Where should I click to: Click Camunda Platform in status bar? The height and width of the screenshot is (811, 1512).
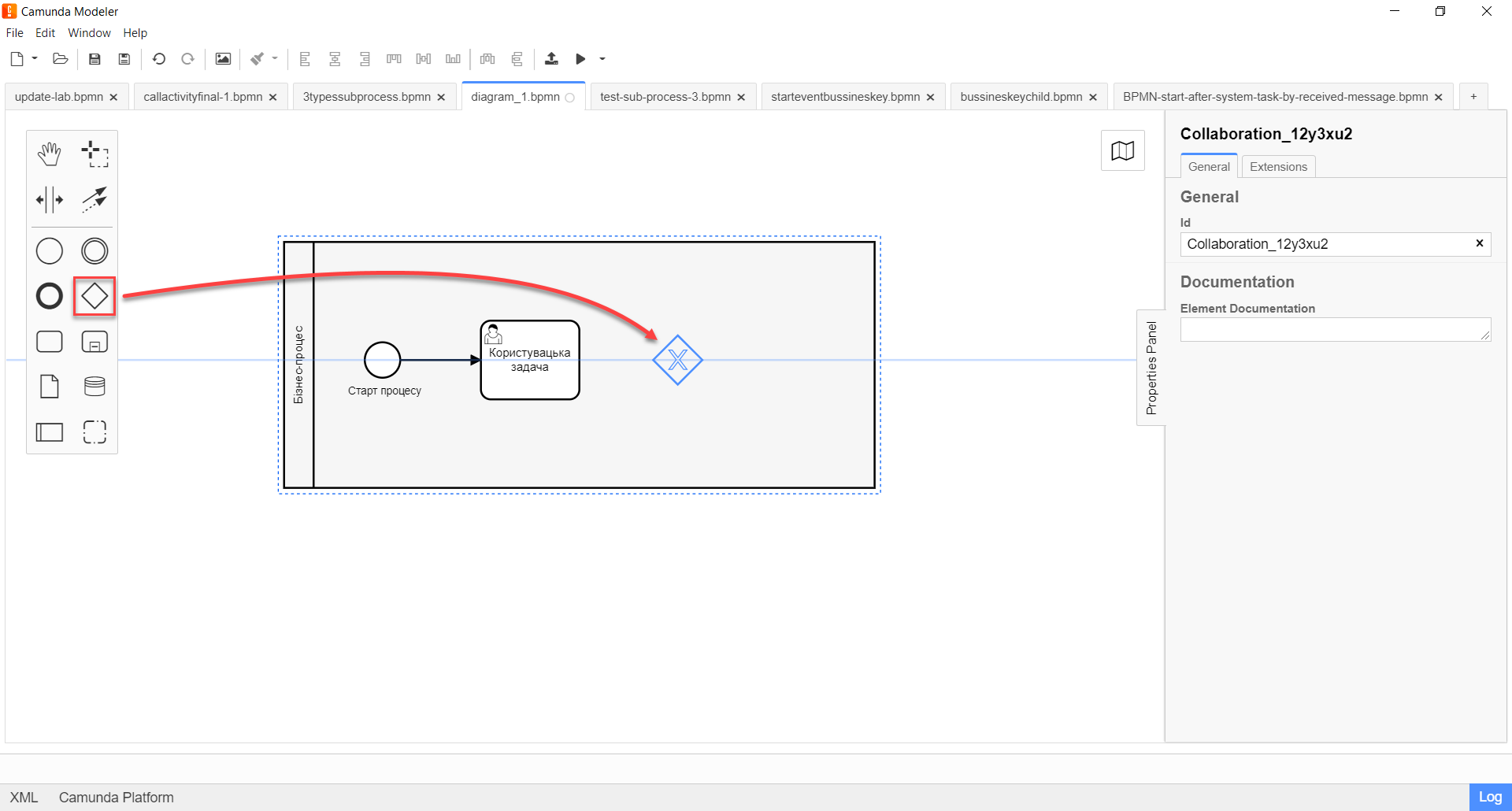[x=116, y=798]
